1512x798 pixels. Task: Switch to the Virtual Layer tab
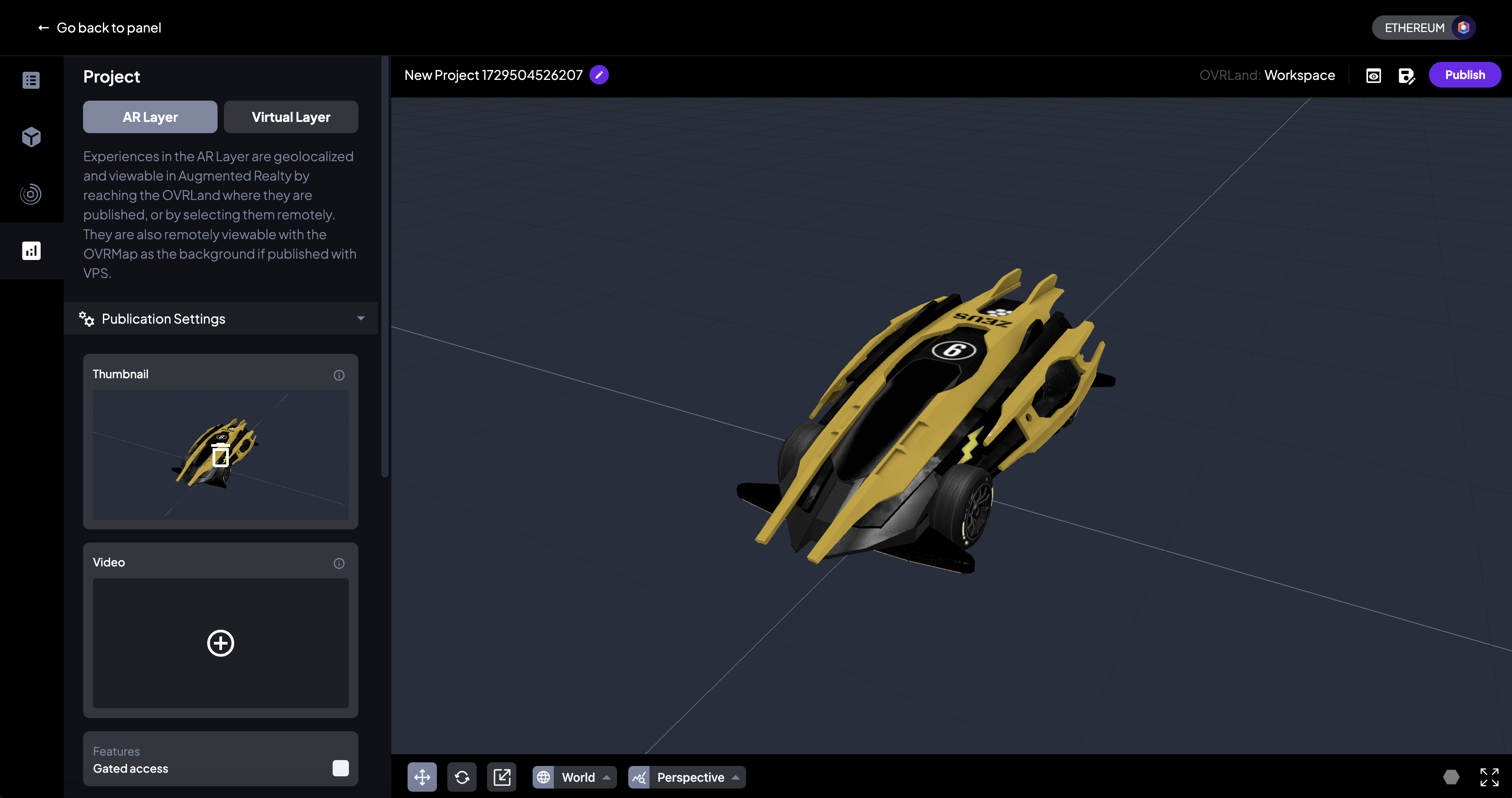(x=291, y=117)
